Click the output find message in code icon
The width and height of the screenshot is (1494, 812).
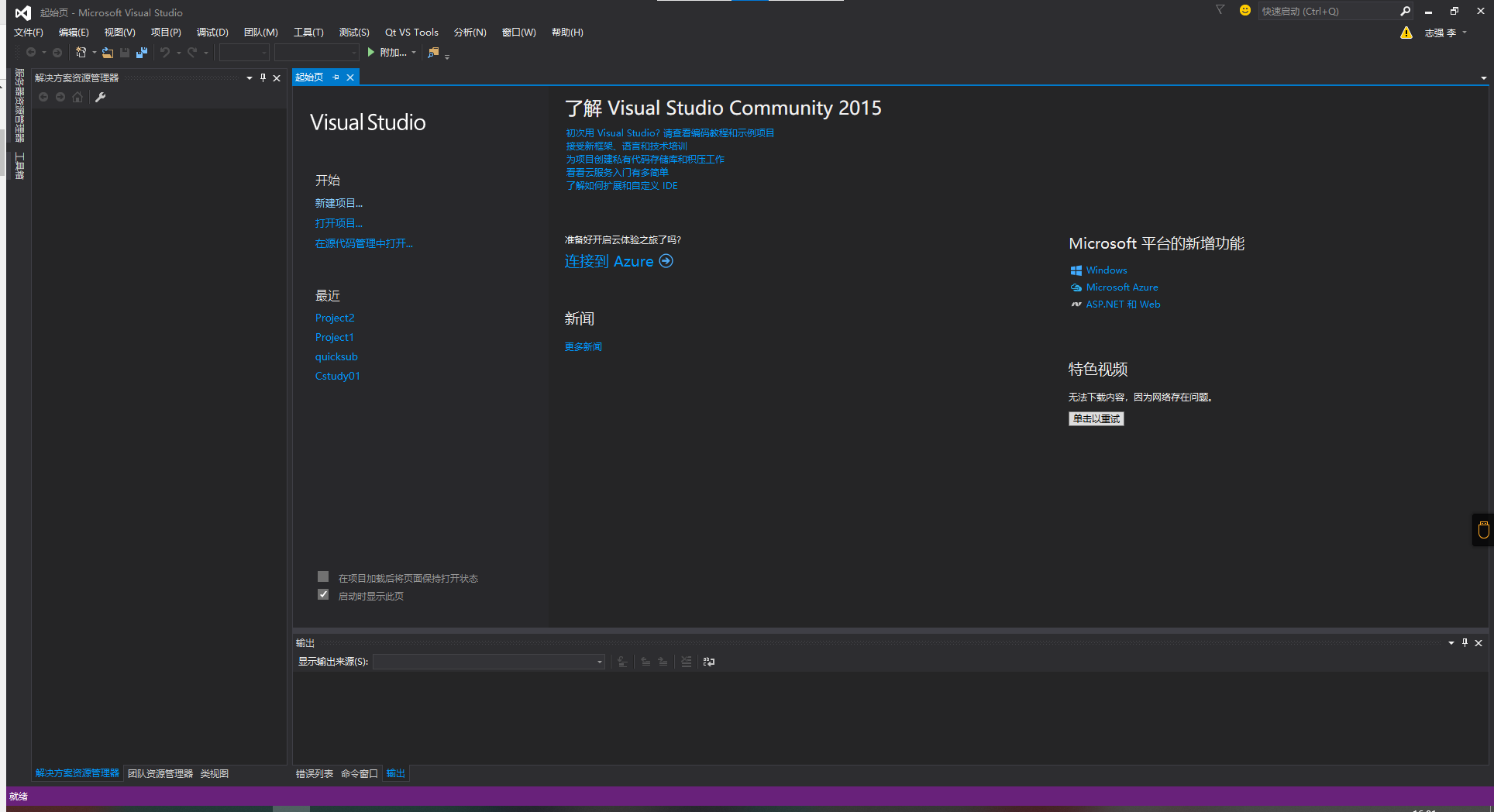click(x=622, y=662)
